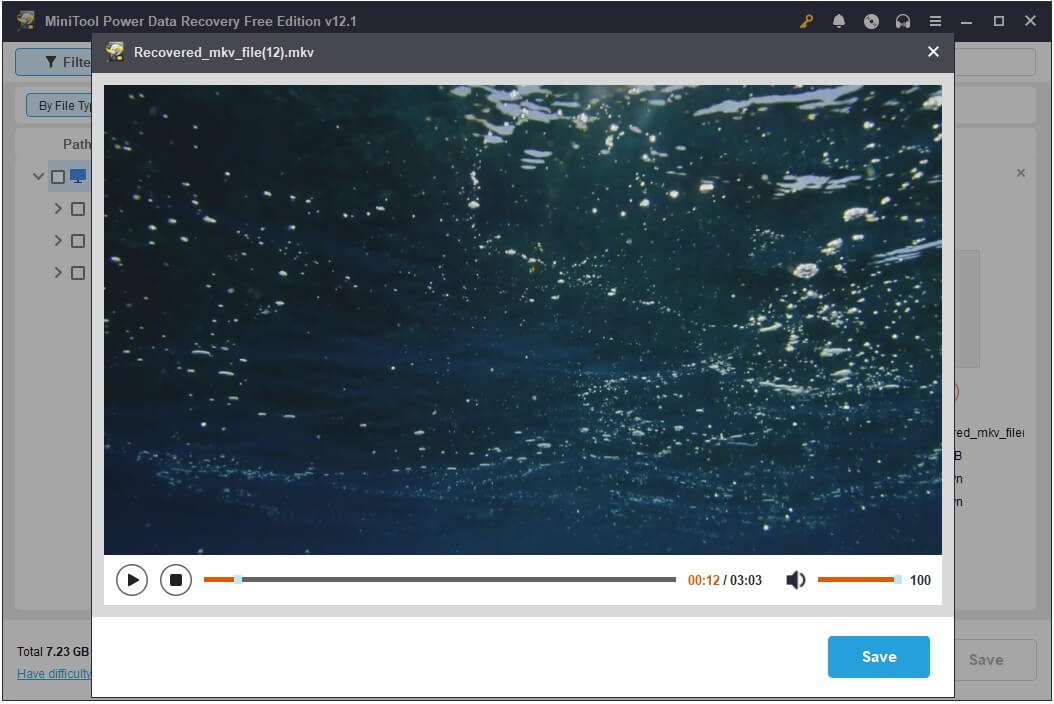Screen dimensions: 1054x704
Task: Click the MiniTool app logo in title bar
Action: [x=26, y=21]
